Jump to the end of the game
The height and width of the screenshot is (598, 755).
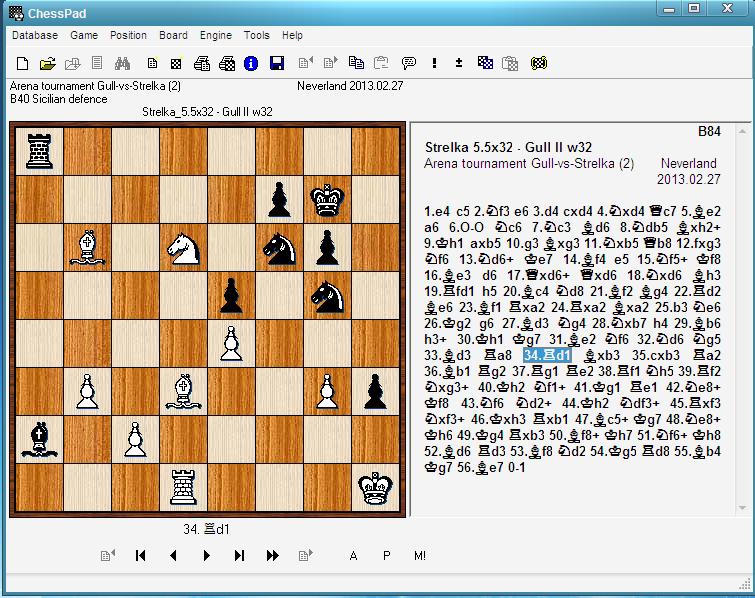pos(239,556)
